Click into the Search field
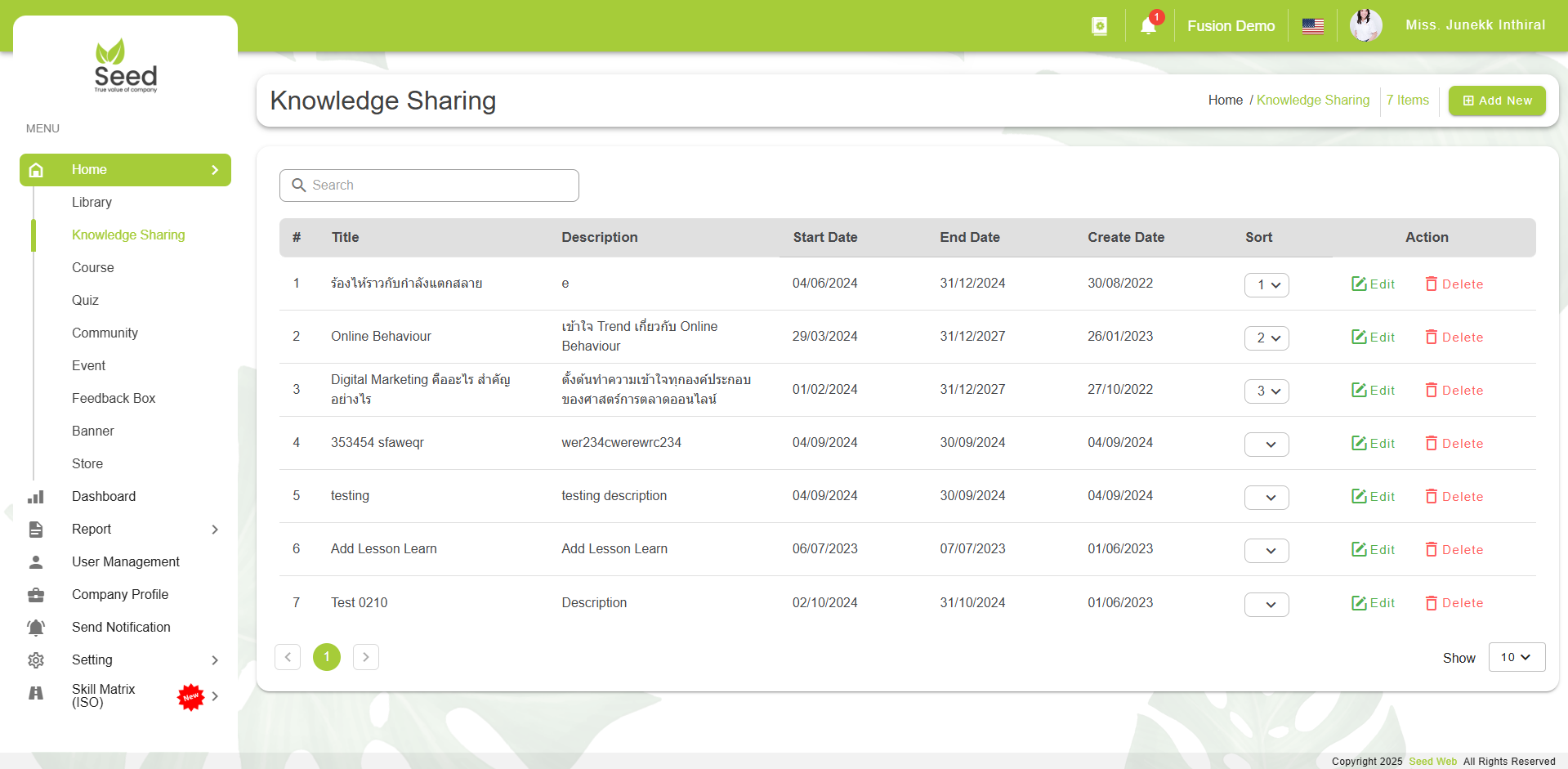 coord(430,186)
